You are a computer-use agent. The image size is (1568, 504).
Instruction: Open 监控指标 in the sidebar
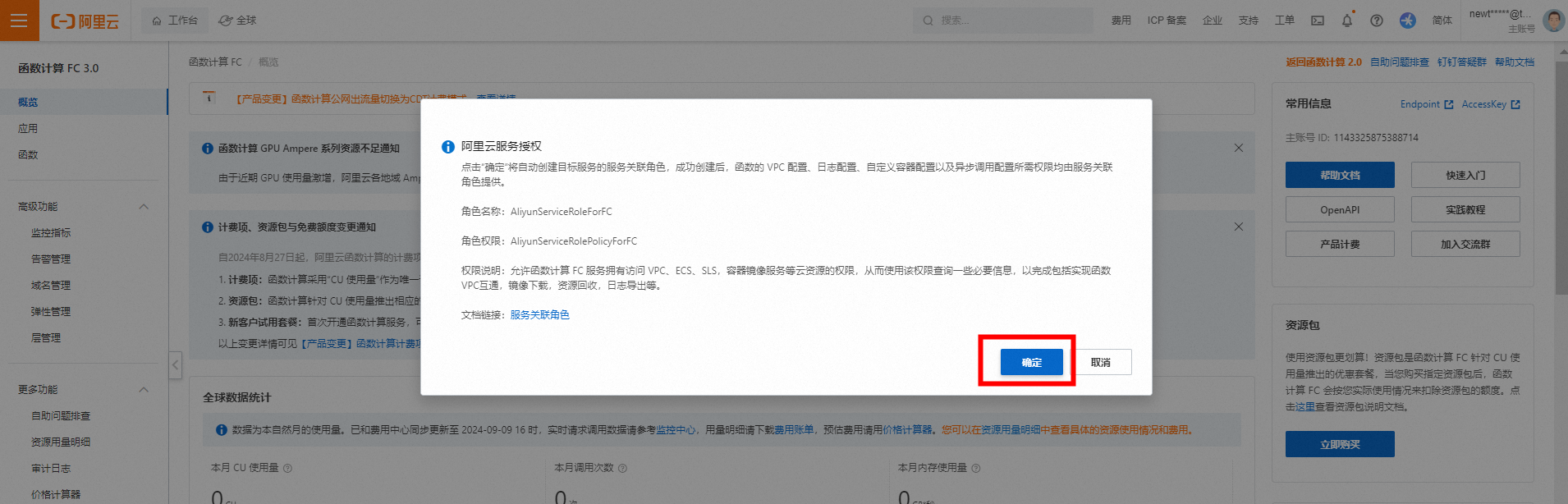(x=51, y=233)
